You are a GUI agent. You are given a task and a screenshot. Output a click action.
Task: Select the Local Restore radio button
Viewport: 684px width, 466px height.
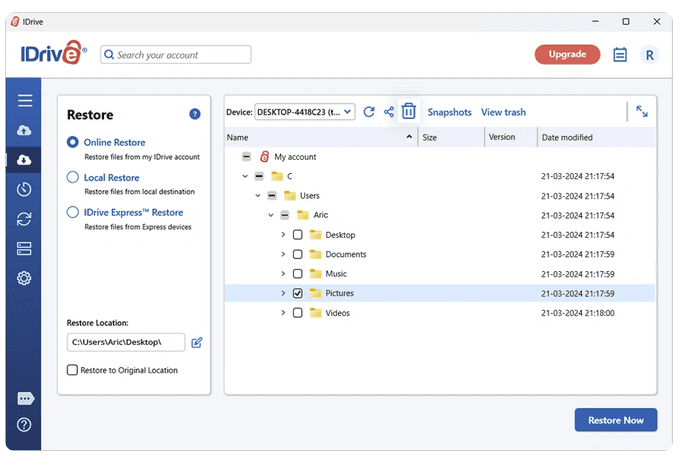pyautogui.click(x=72, y=177)
